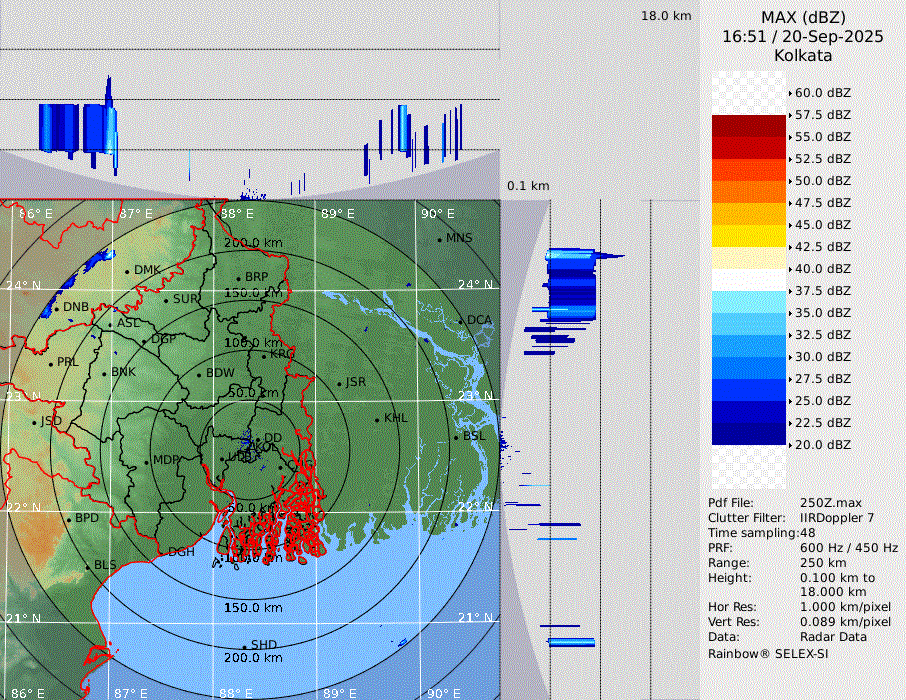
Task: Click the Kolkata radar site name
Action: point(803,55)
